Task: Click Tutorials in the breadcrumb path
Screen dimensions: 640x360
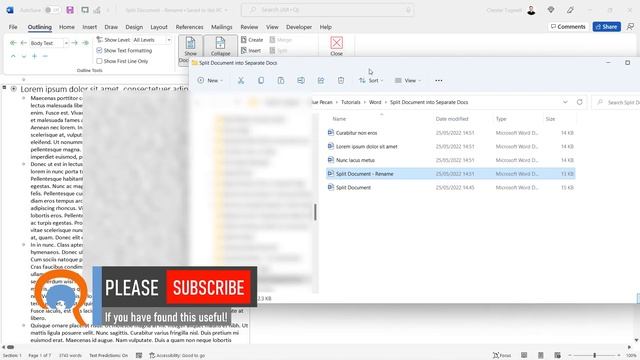Action: (351, 102)
